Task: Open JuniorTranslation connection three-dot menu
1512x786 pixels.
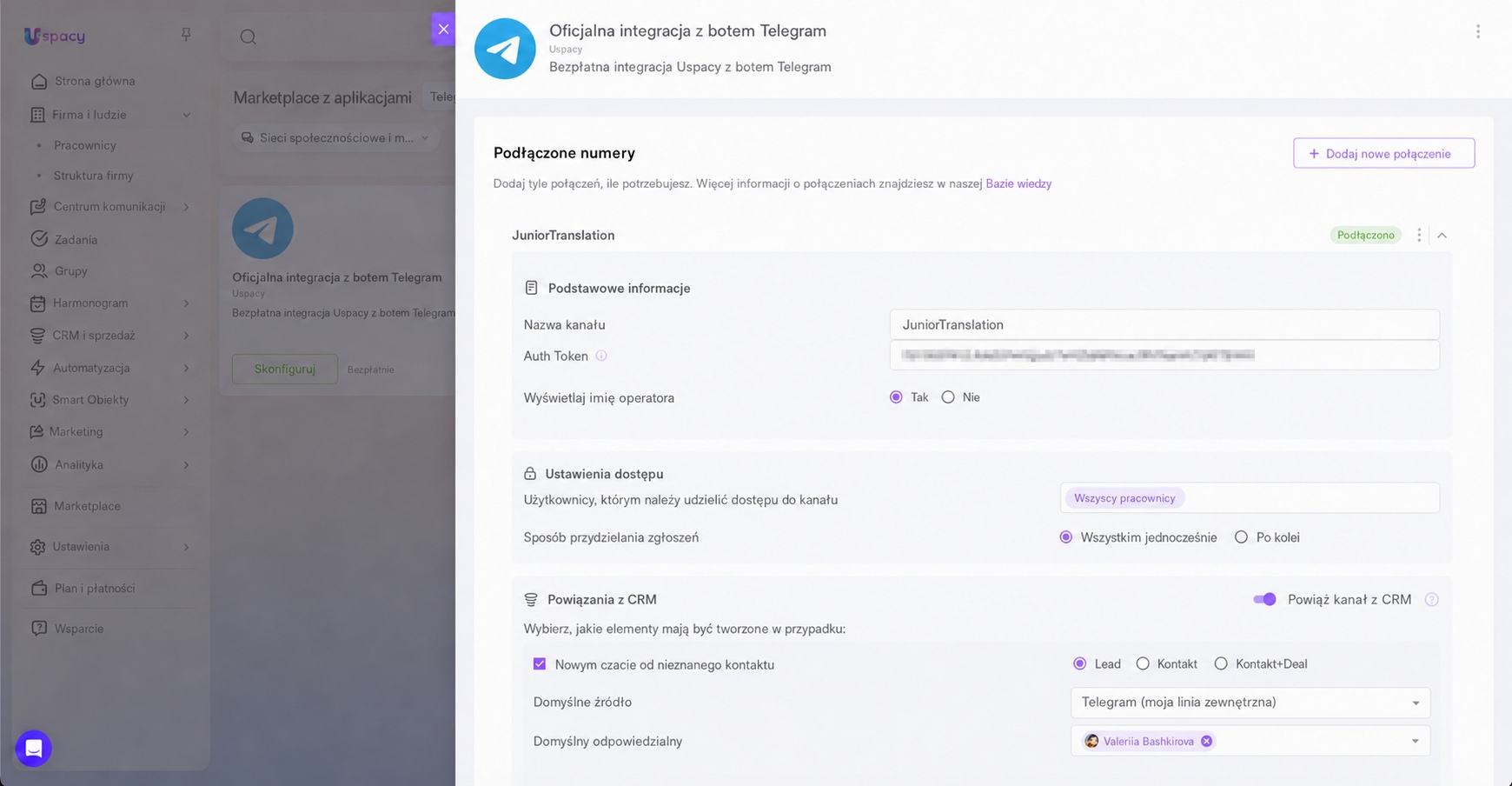Action: 1419,235
